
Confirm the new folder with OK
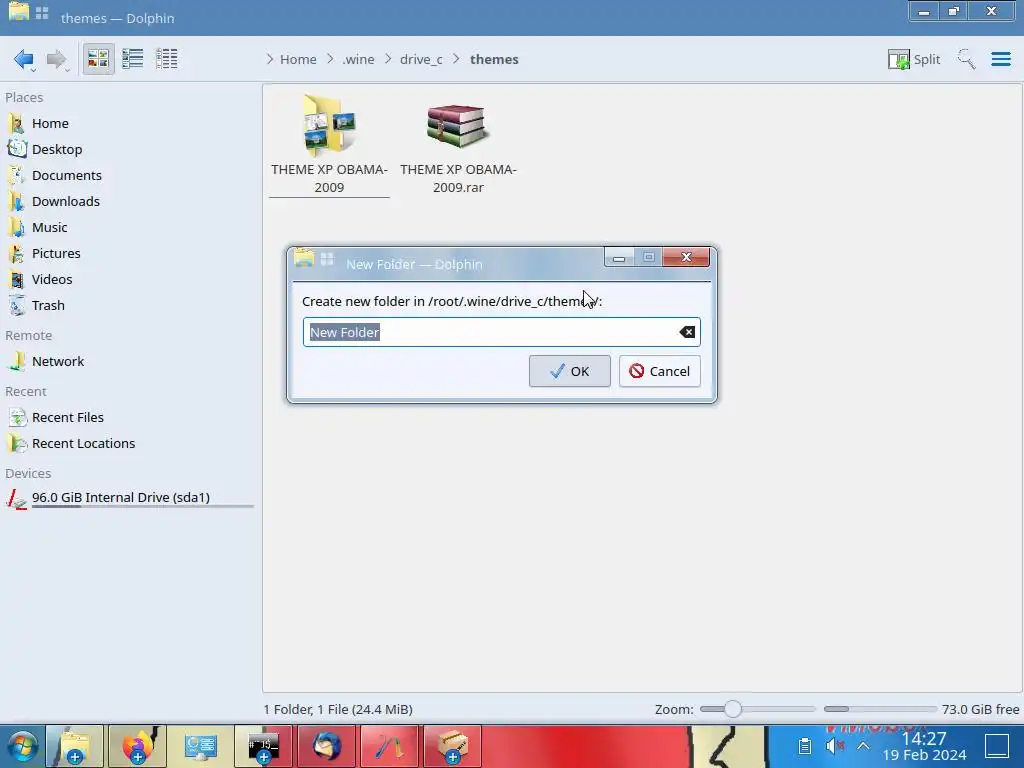coord(569,372)
